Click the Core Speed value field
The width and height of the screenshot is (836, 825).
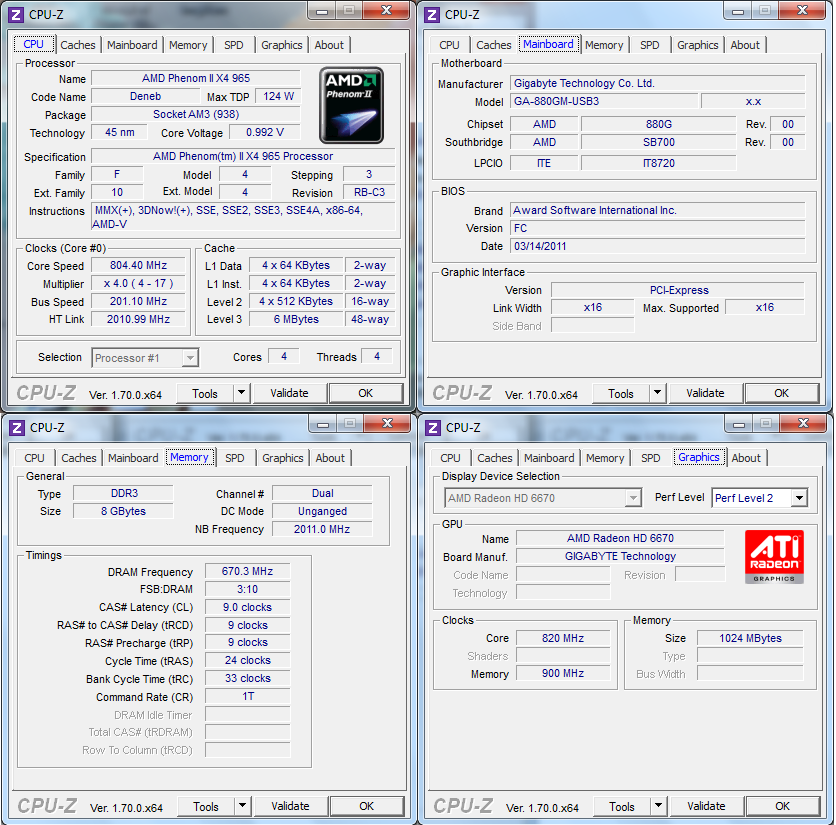click(x=139, y=266)
